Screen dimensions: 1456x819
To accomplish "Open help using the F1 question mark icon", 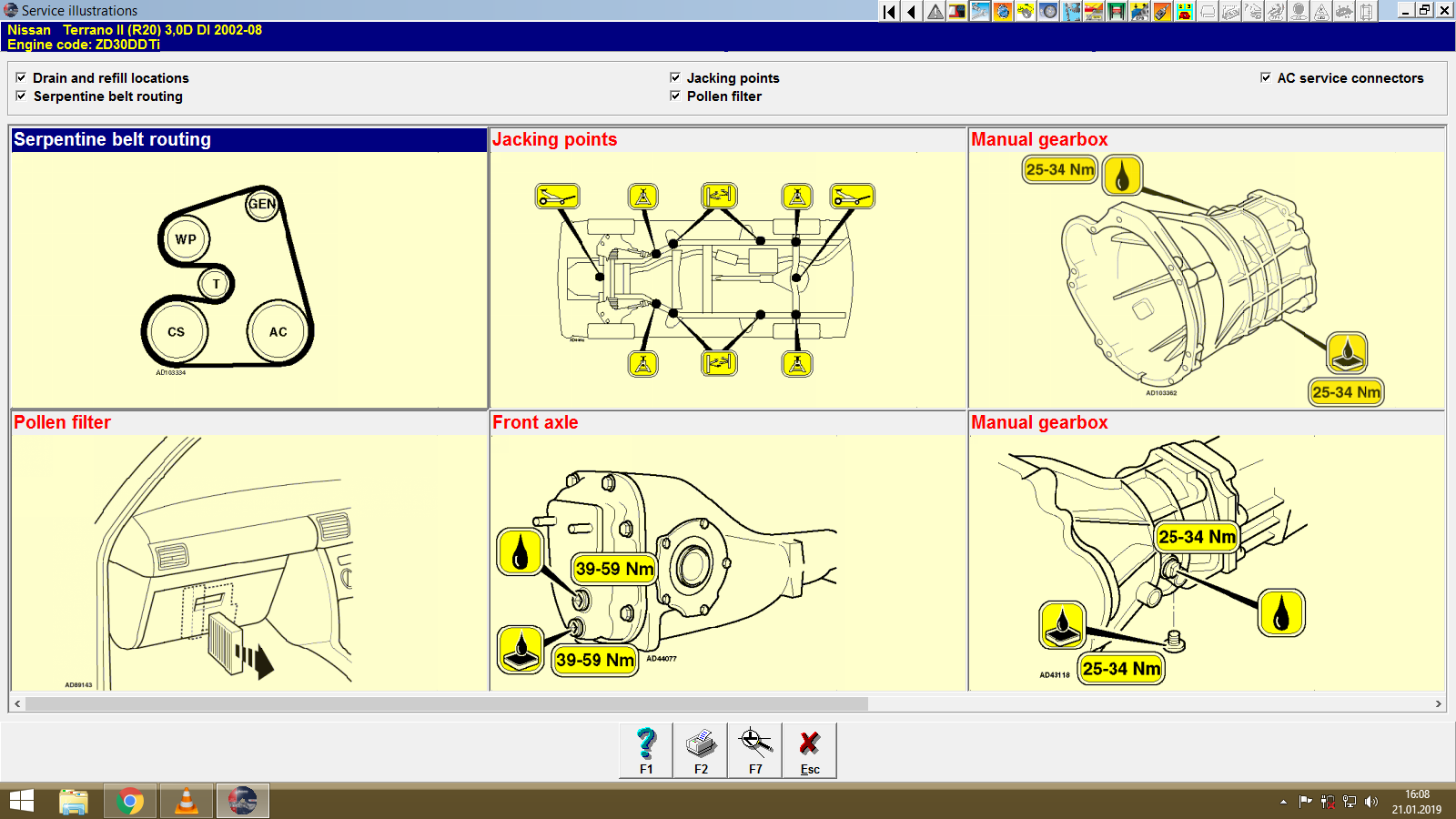I will pos(646,746).
